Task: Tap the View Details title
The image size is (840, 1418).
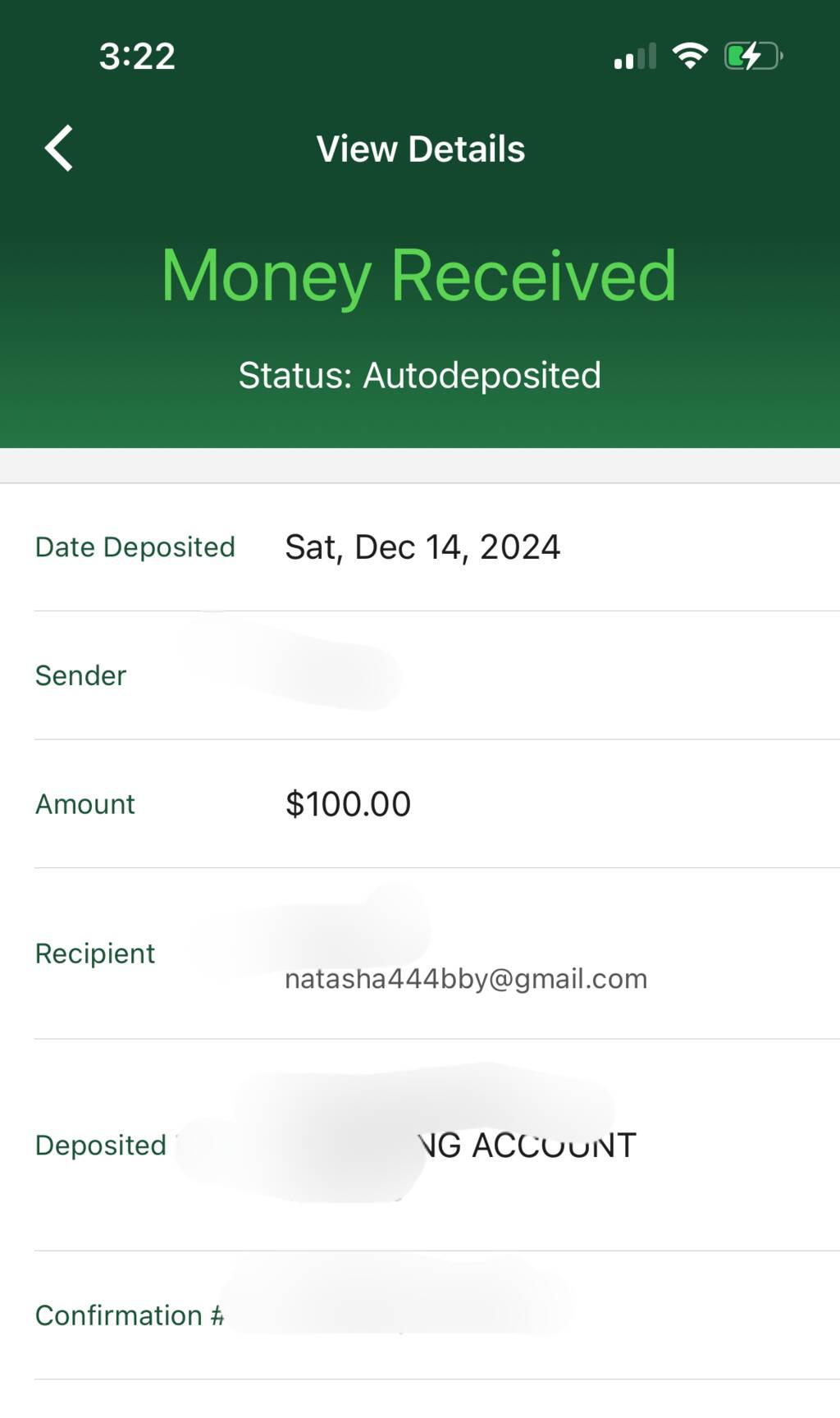Action: click(421, 149)
